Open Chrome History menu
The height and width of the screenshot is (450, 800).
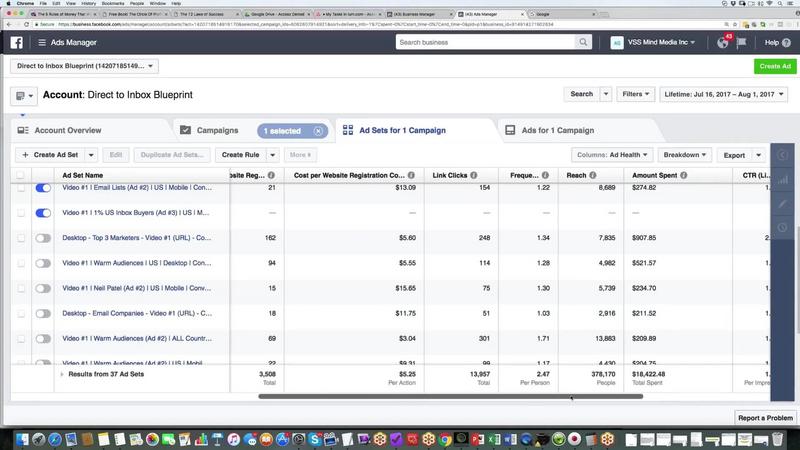(x=88, y=3)
